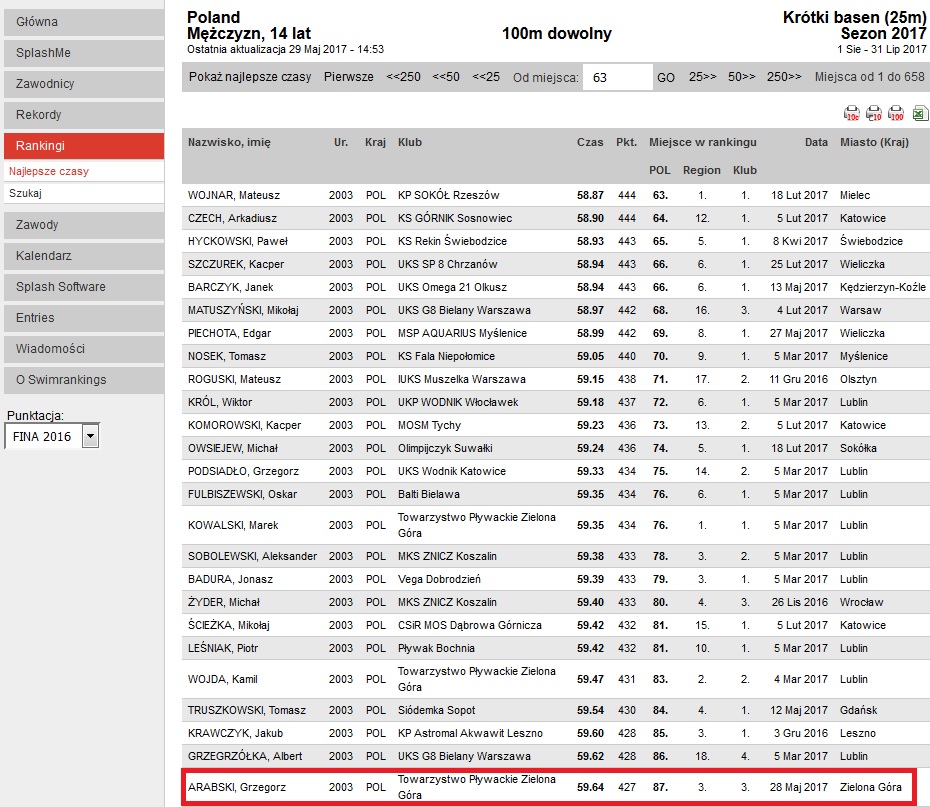This screenshot has width=930, height=807.
Task: Open meet city Wrocław
Action: pyautogui.click(x=861, y=602)
